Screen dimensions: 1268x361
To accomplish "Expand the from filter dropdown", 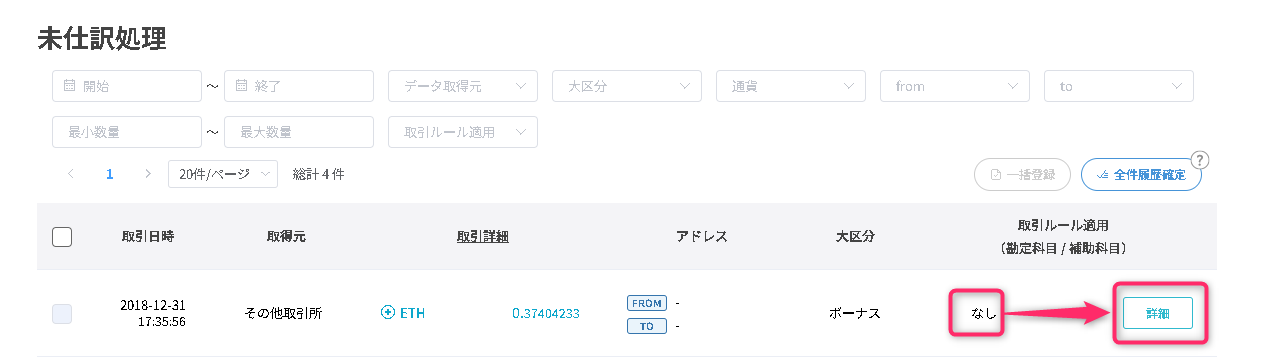I will point(955,86).
